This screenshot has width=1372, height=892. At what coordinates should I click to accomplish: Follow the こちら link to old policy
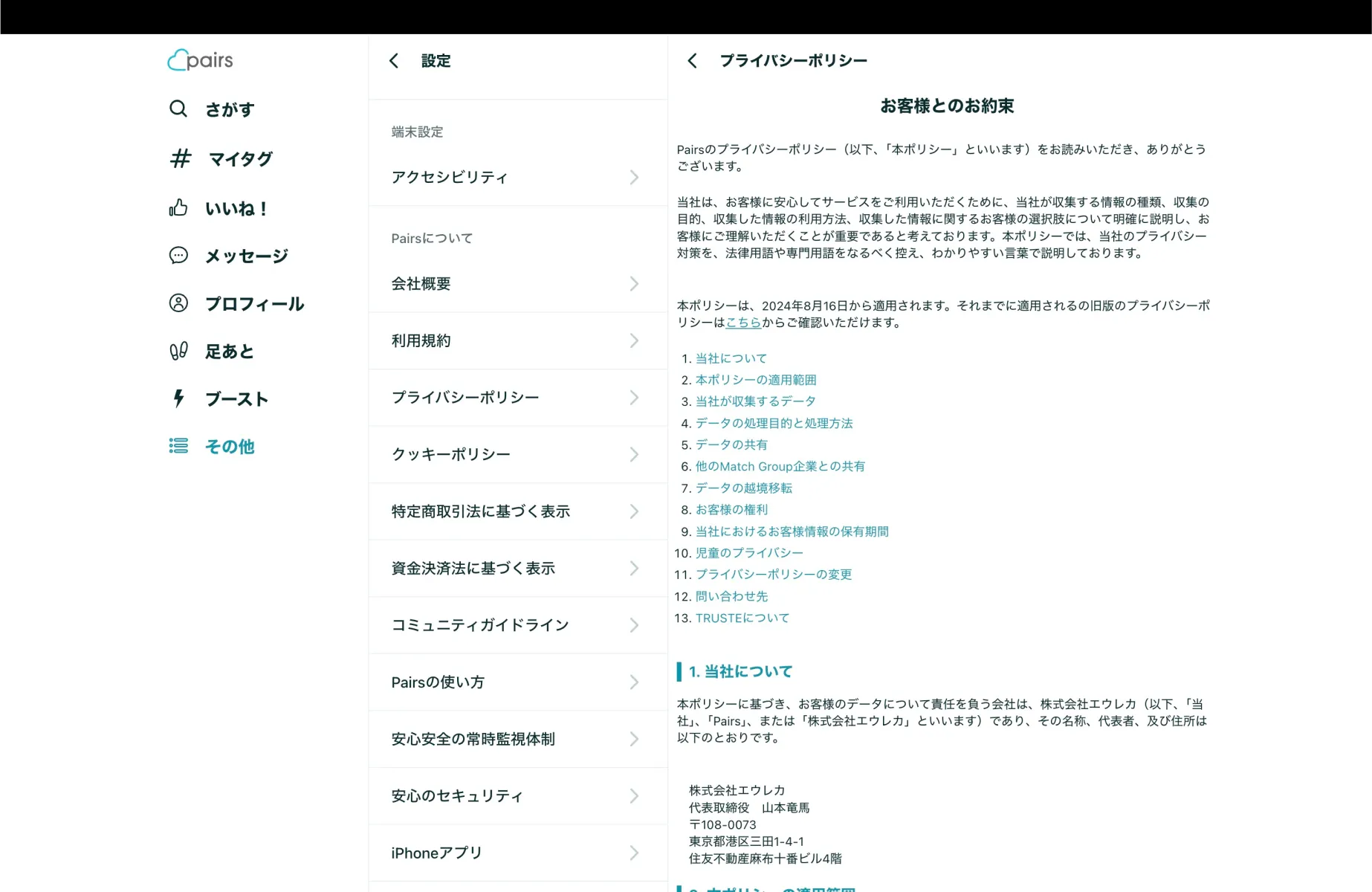point(743,323)
